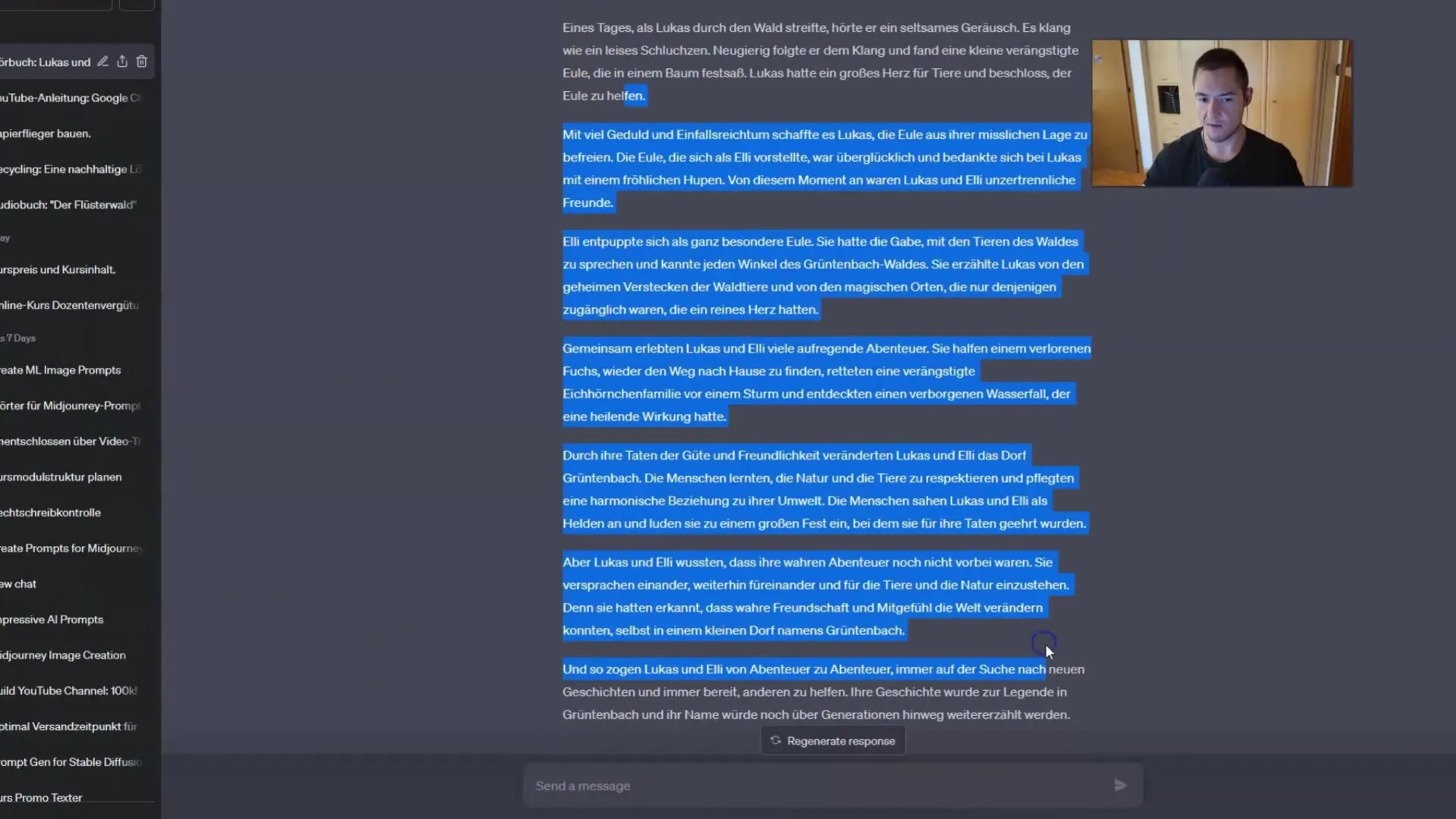
Task: Click the delete conversation icon
Action: click(142, 62)
